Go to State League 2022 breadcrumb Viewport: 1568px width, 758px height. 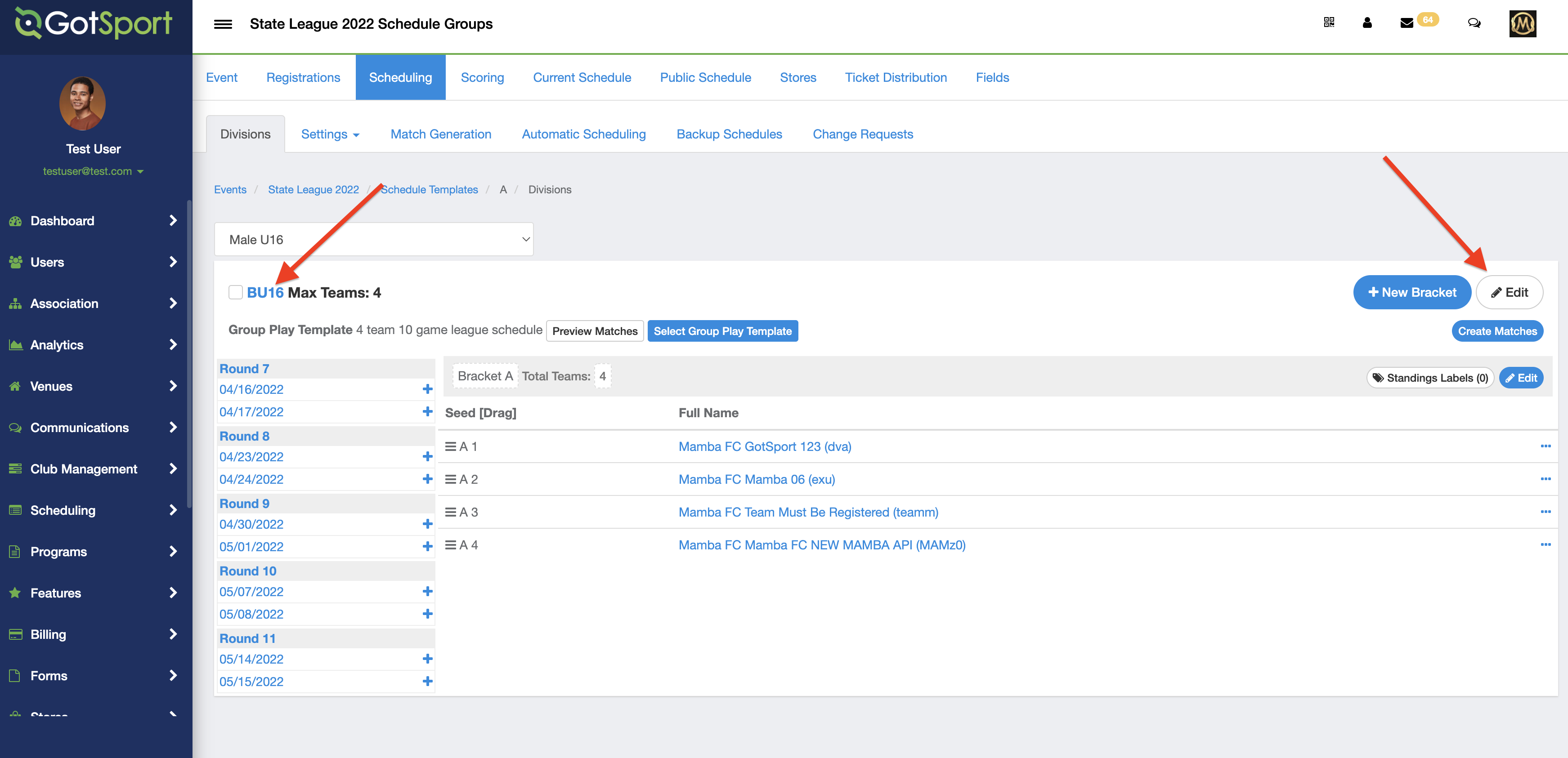[x=314, y=190]
